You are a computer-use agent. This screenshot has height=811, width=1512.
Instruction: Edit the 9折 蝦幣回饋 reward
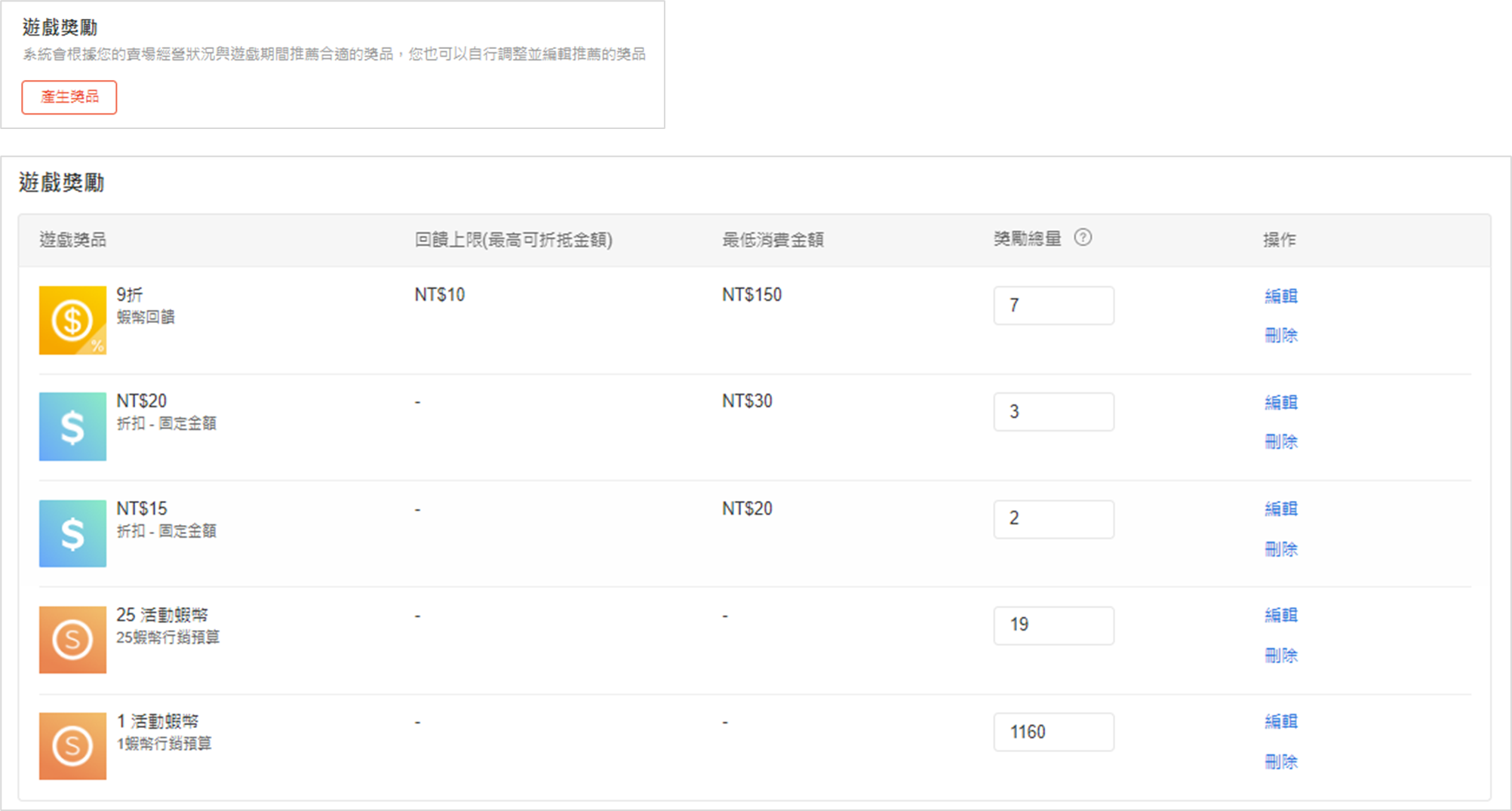pyautogui.click(x=1280, y=296)
